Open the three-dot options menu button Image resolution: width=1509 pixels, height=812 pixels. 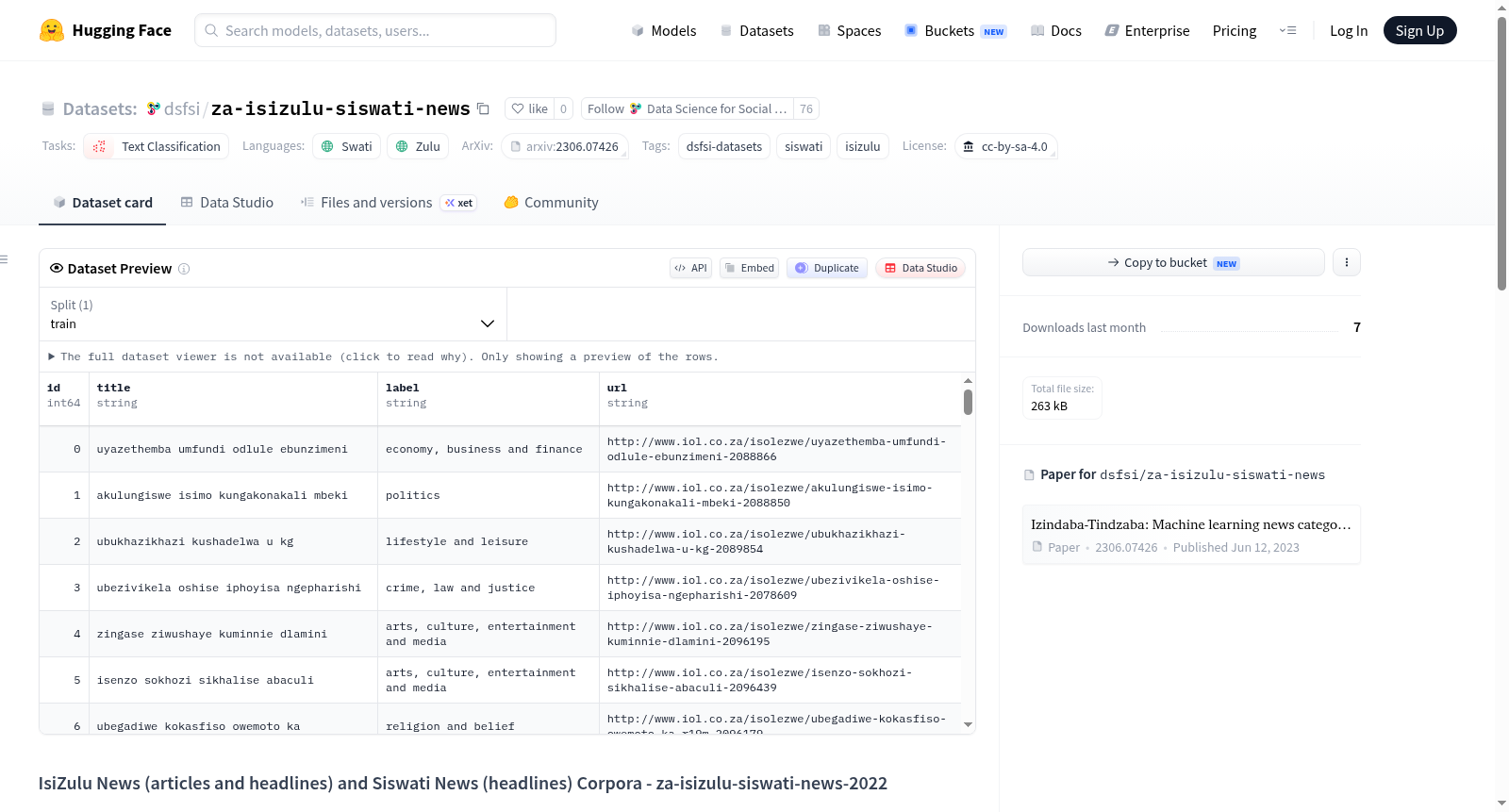click(x=1347, y=262)
